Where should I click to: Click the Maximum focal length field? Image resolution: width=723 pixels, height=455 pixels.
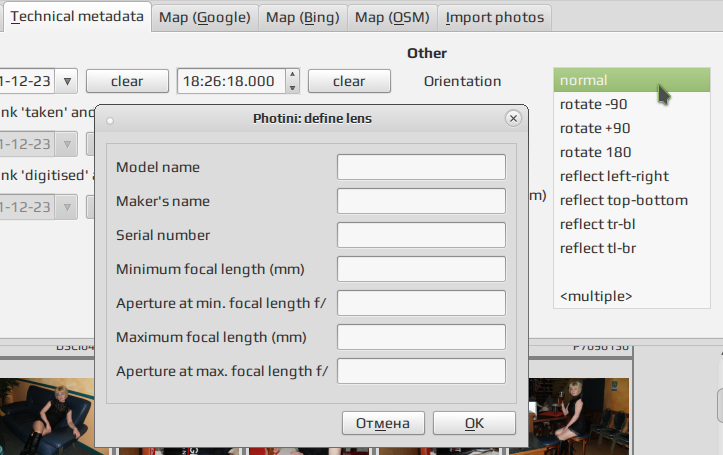(421, 337)
